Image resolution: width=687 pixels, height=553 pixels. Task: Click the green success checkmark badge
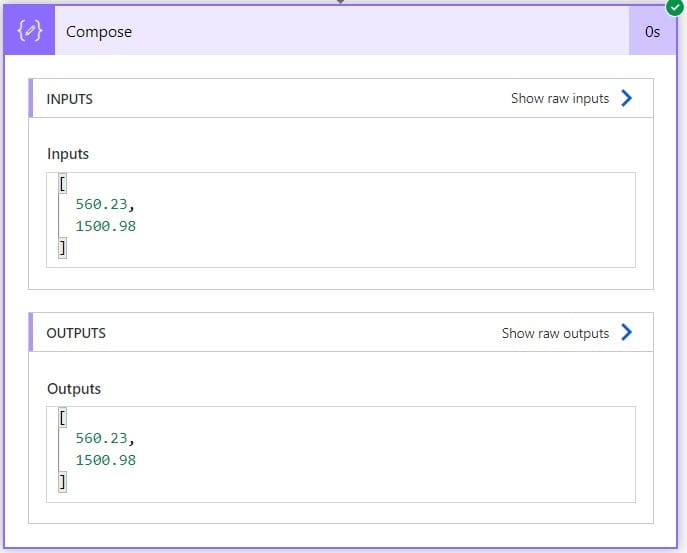click(x=675, y=7)
